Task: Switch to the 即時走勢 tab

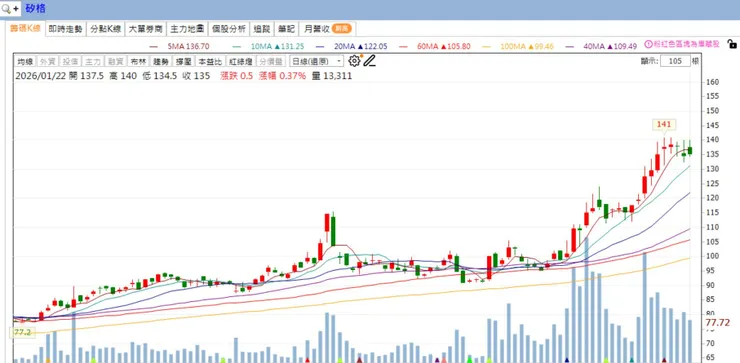Action: coord(66,29)
